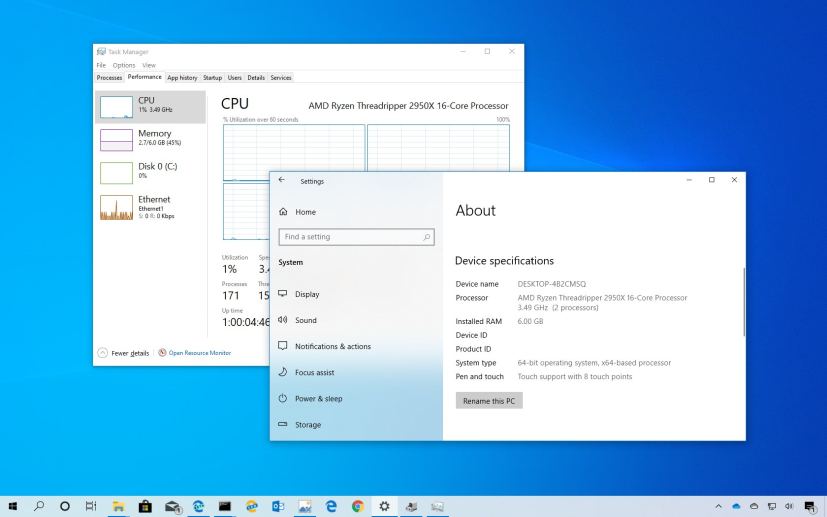Show hidden tray icons chevron
Screen dimensions: 827x517
coord(718,506)
